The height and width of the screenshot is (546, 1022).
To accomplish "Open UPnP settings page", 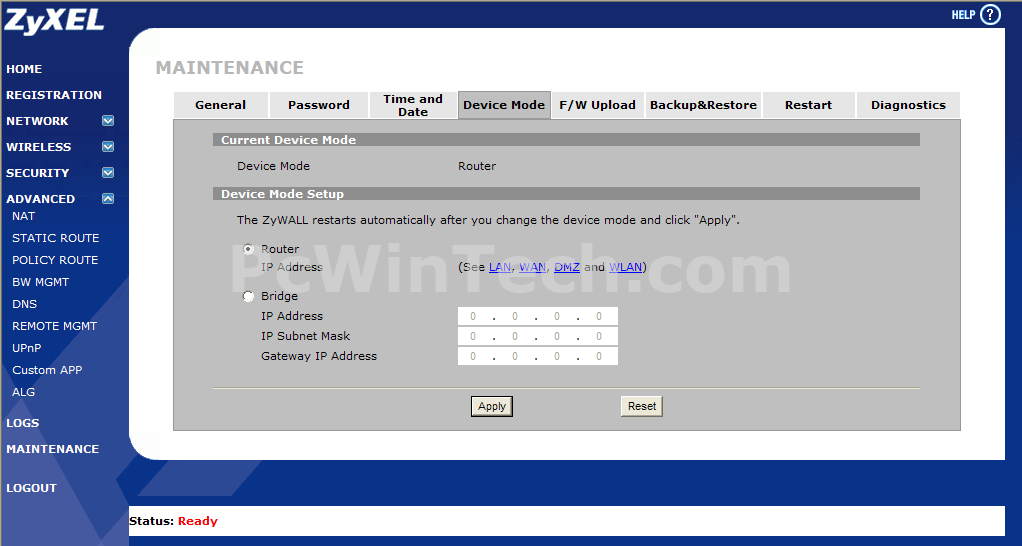I will [27, 348].
